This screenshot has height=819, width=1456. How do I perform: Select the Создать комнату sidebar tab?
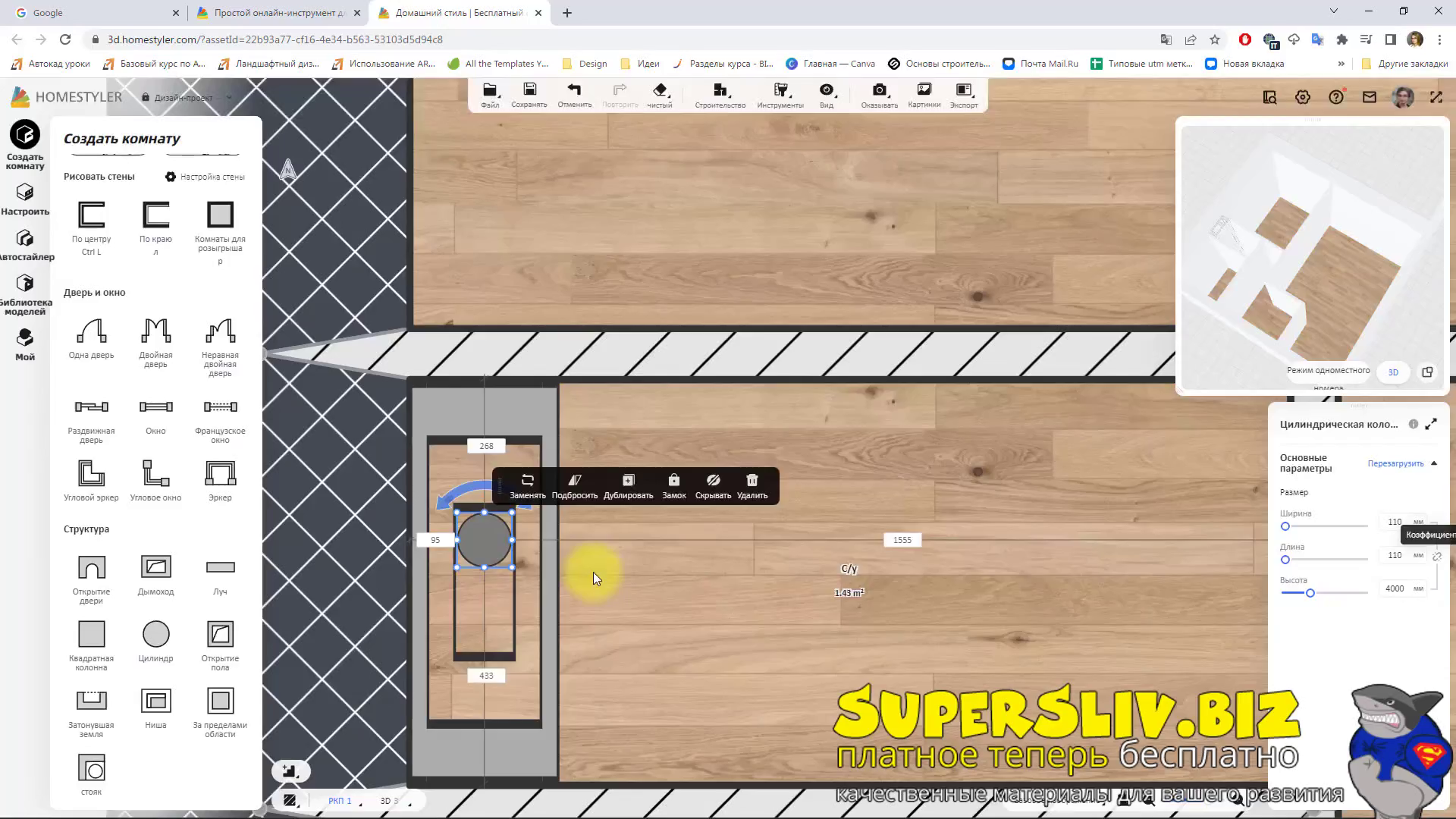point(25,145)
